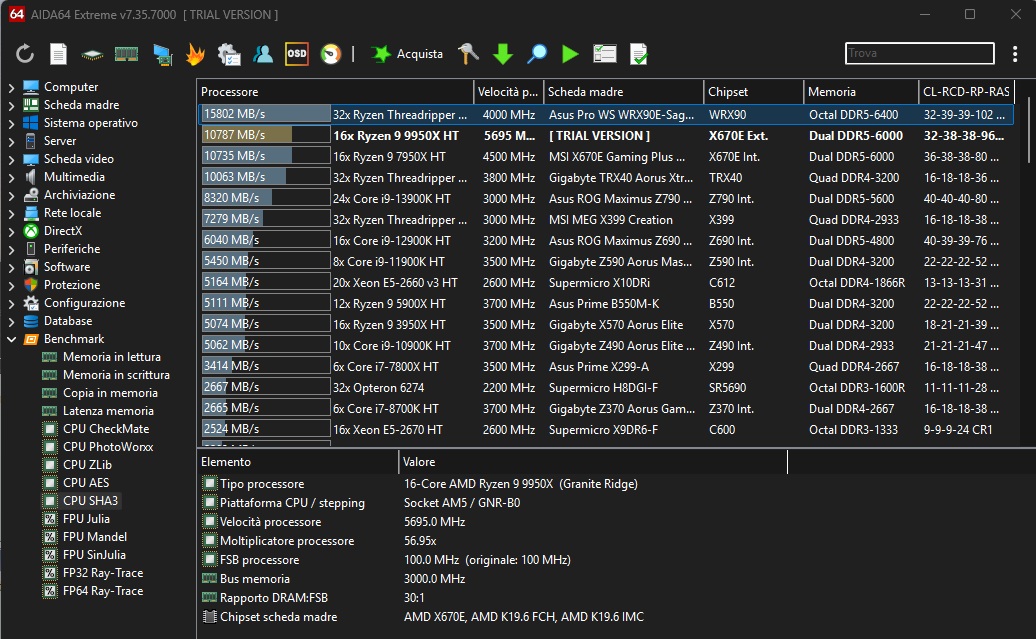Image resolution: width=1036 pixels, height=639 pixels.
Task: Click the Acquista purchase button
Action: (x=407, y=54)
